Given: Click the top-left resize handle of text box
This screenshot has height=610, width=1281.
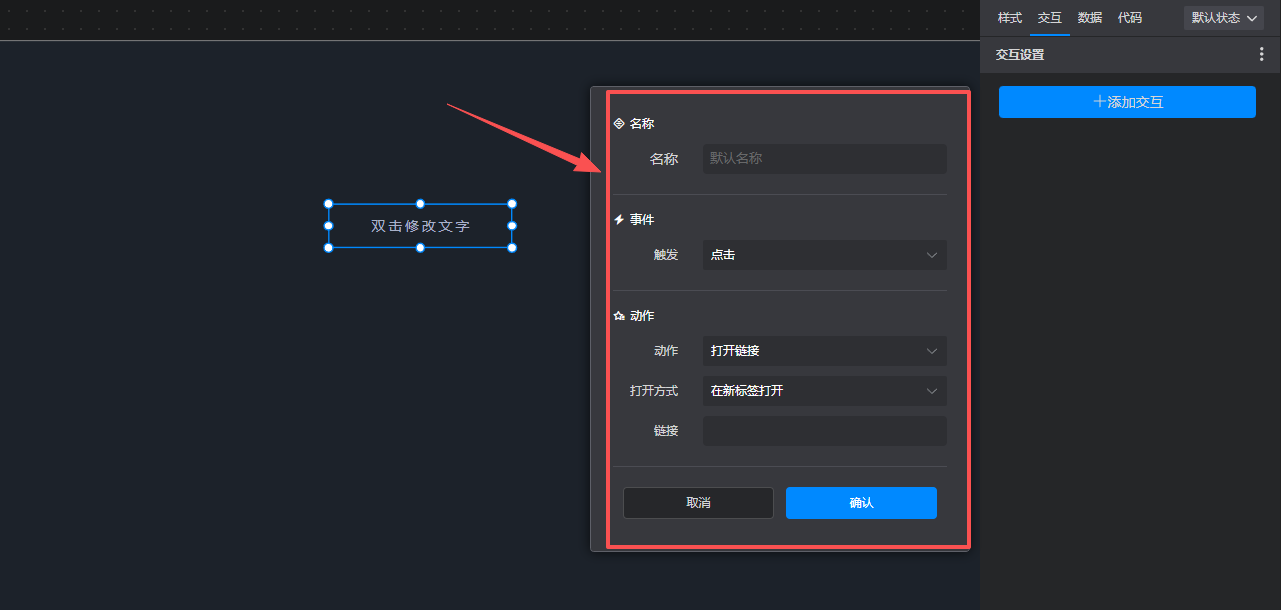Looking at the screenshot, I should click(x=329, y=204).
